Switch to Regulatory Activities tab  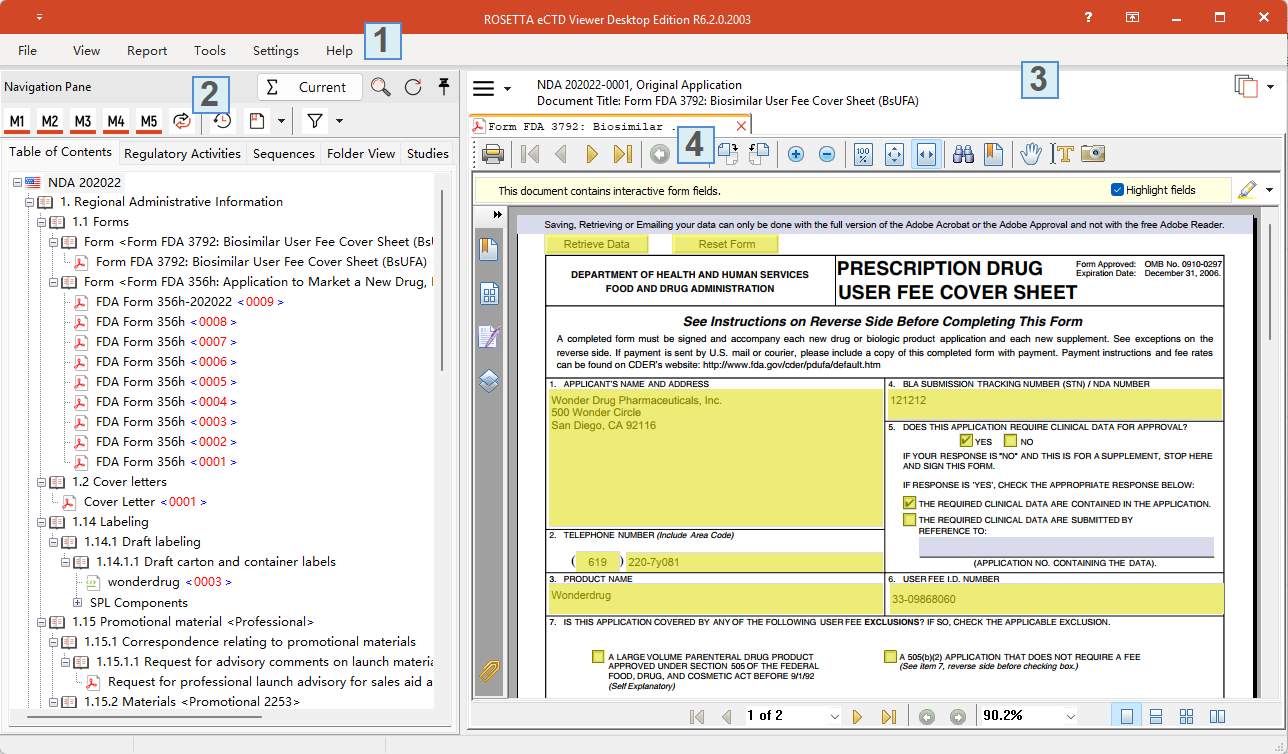point(182,153)
